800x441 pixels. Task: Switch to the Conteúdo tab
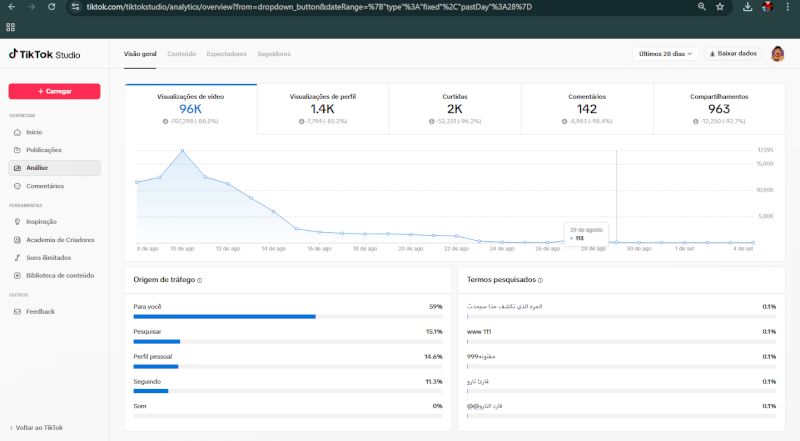tap(181, 53)
